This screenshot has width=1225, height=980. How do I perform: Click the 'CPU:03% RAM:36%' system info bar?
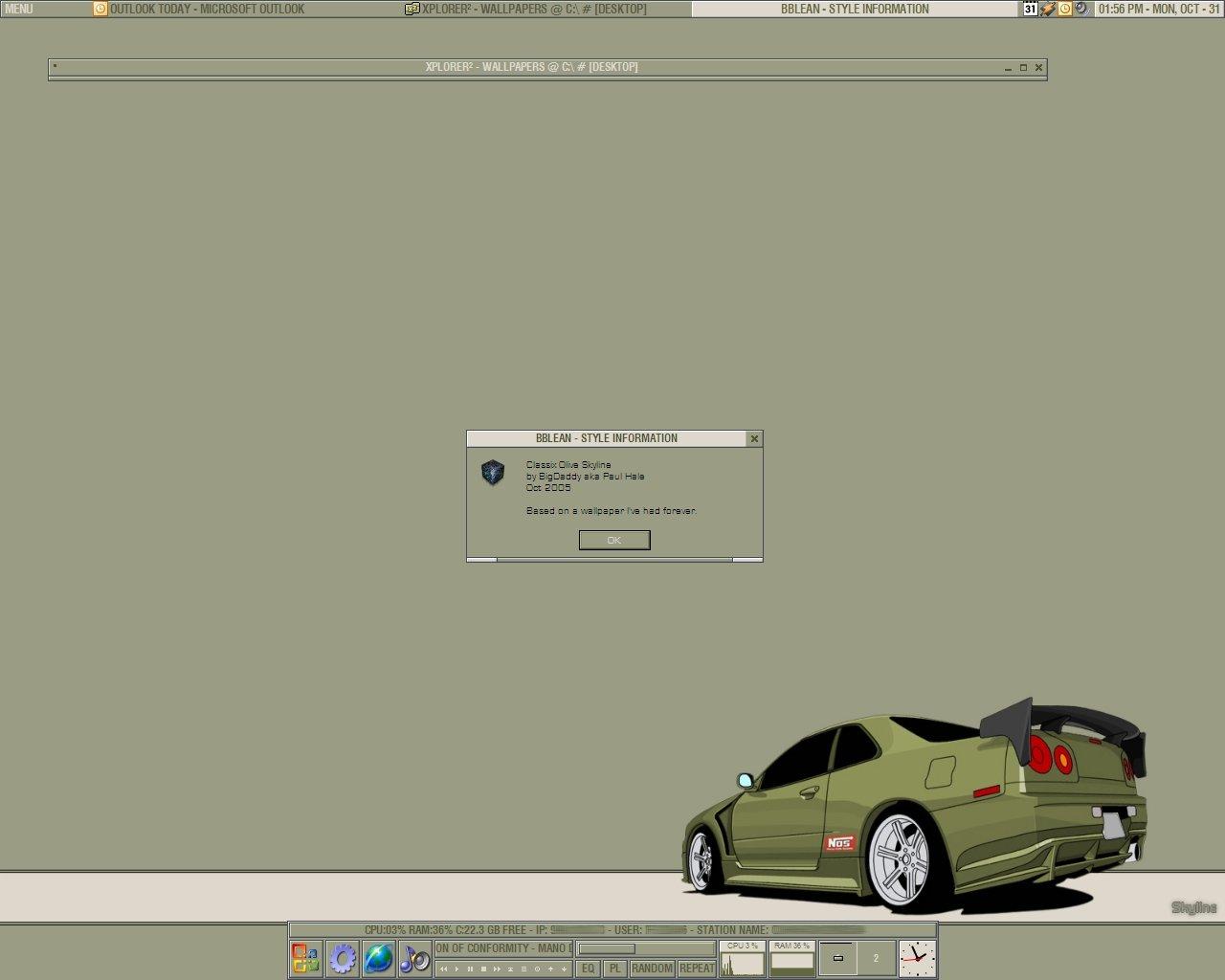(612, 929)
